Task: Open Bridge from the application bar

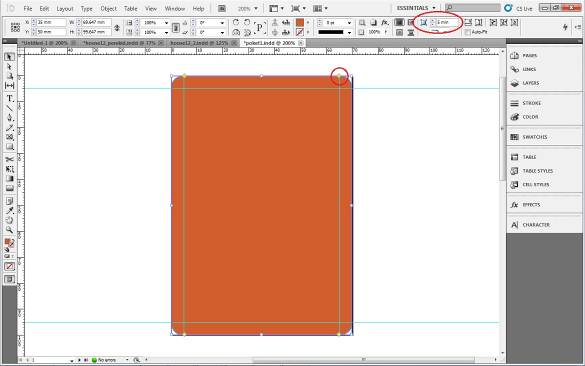Action: coord(222,8)
